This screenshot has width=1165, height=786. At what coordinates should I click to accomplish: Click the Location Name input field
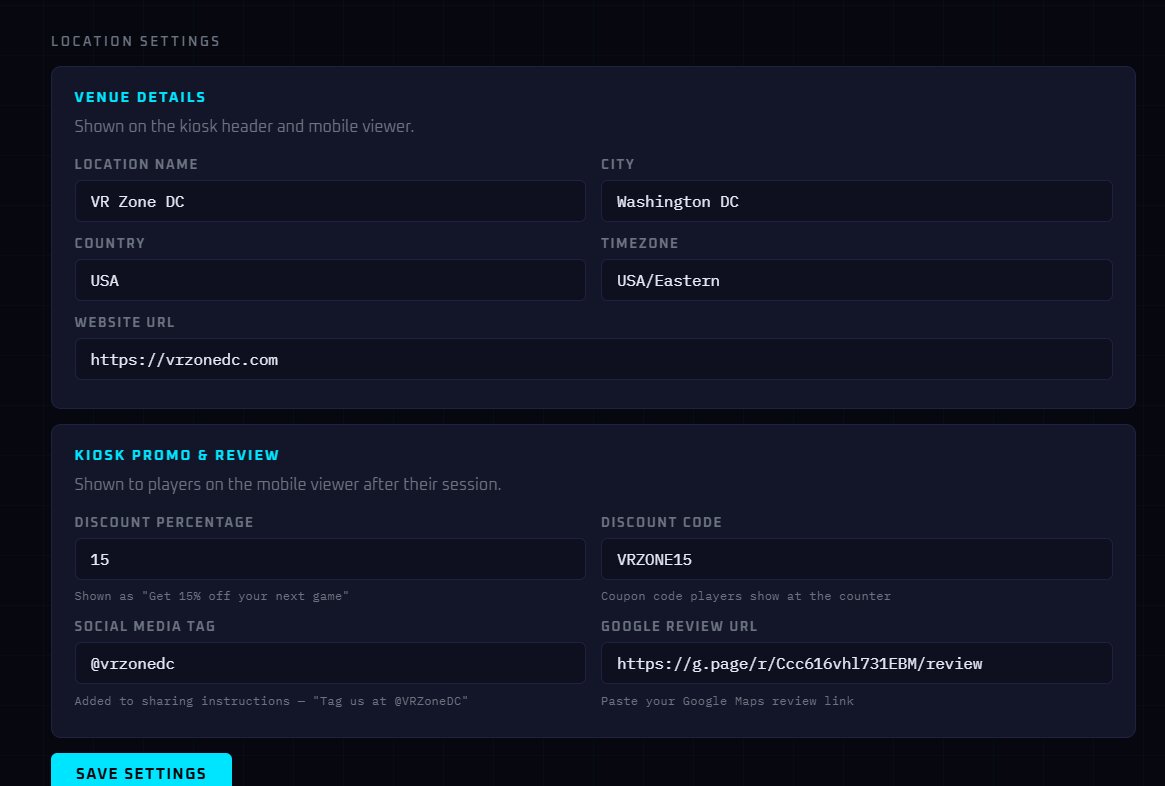330,201
